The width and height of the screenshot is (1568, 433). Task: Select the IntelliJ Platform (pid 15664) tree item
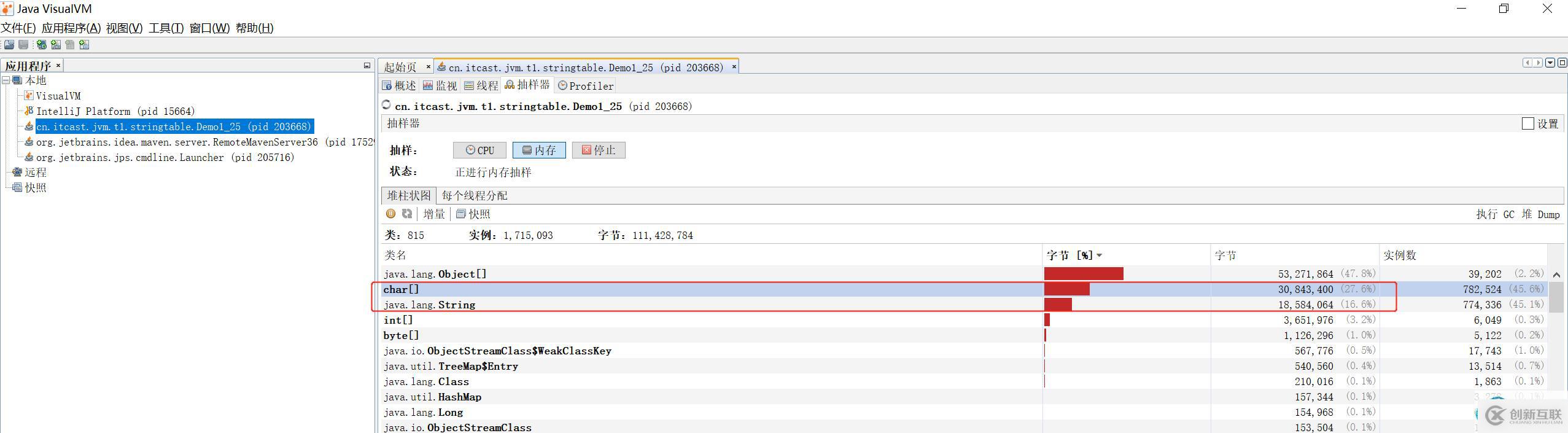pyautogui.click(x=115, y=111)
